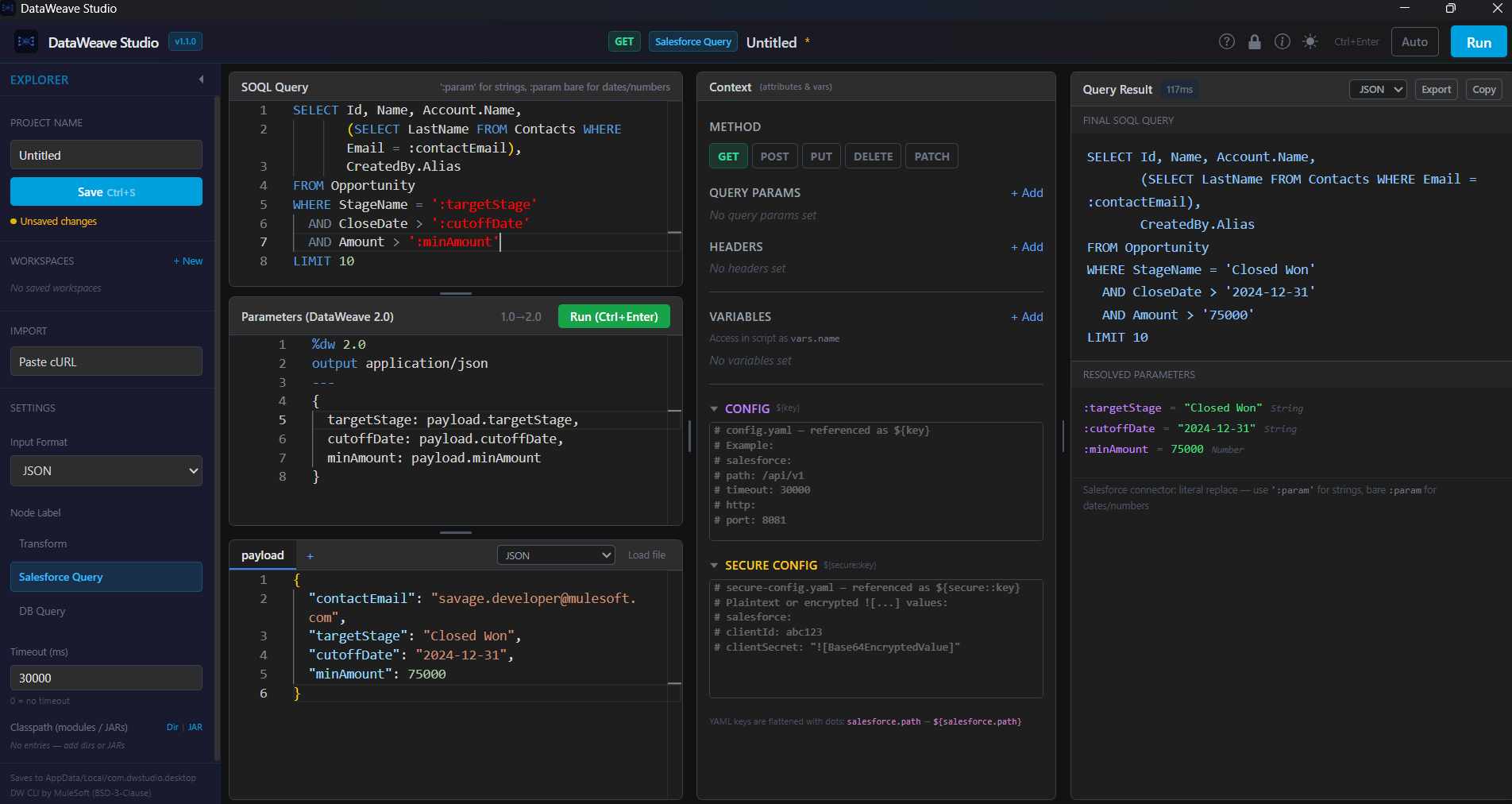Collapse the Explorer sidebar using its chevron
This screenshot has height=804, width=1512.
coord(201,79)
